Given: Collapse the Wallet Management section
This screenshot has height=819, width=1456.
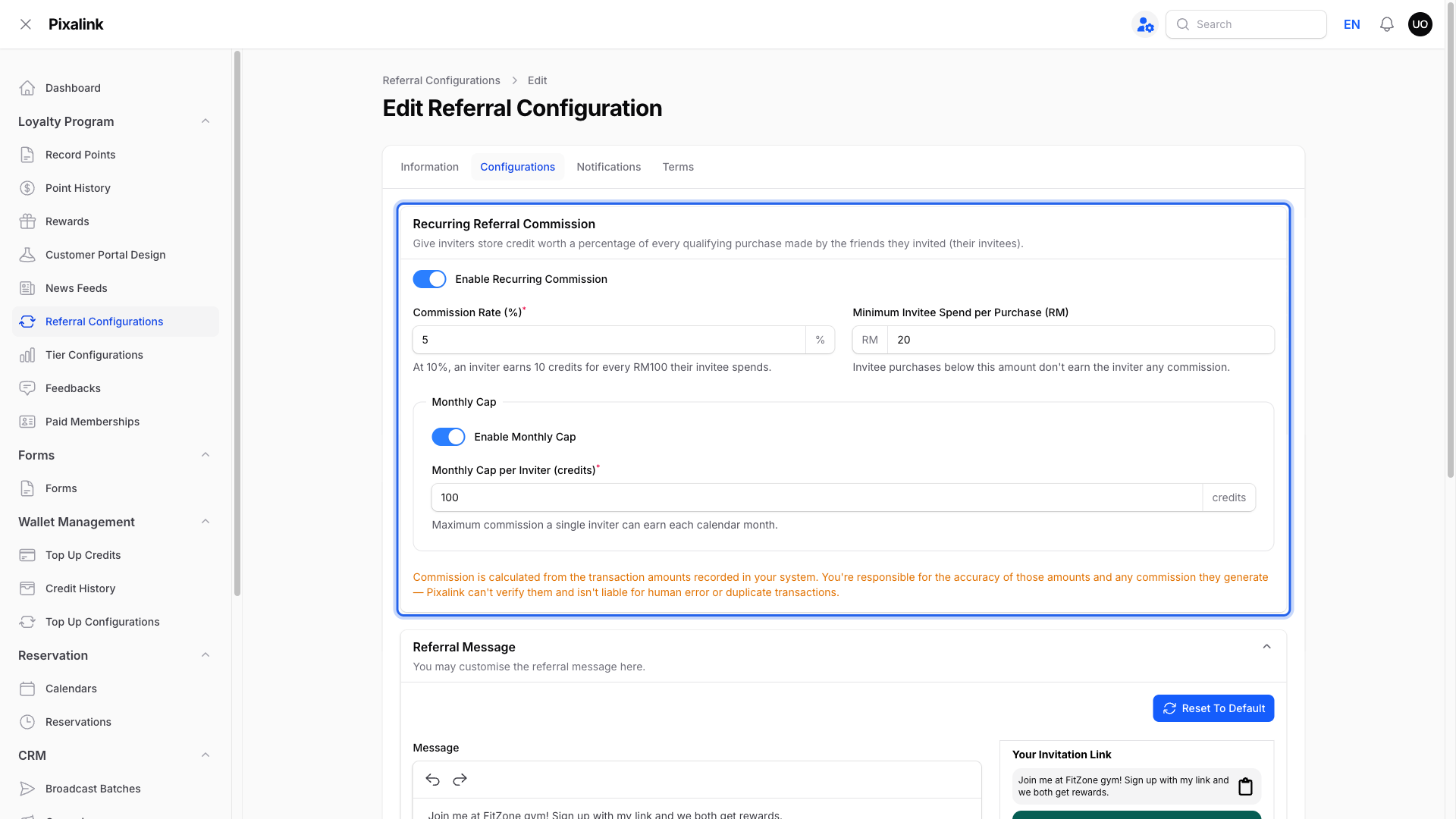Looking at the screenshot, I should point(206,522).
